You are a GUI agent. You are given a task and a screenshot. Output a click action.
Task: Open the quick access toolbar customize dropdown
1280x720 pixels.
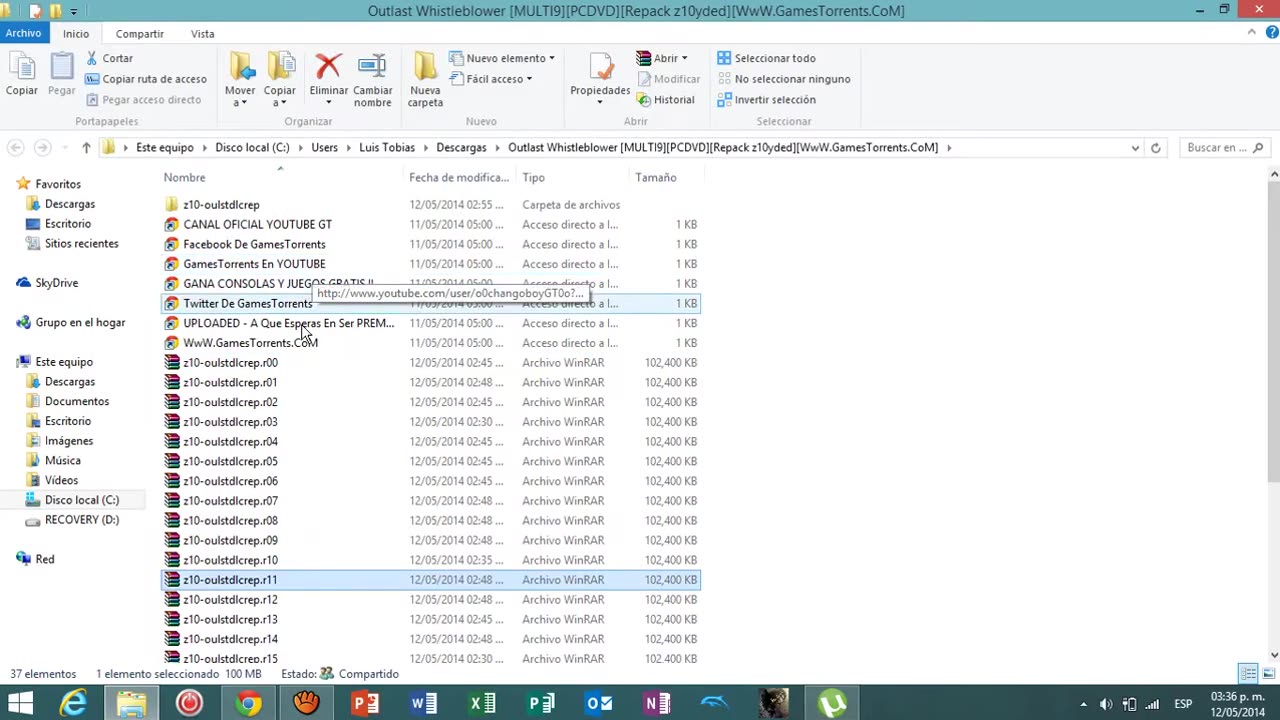[73, 11]
